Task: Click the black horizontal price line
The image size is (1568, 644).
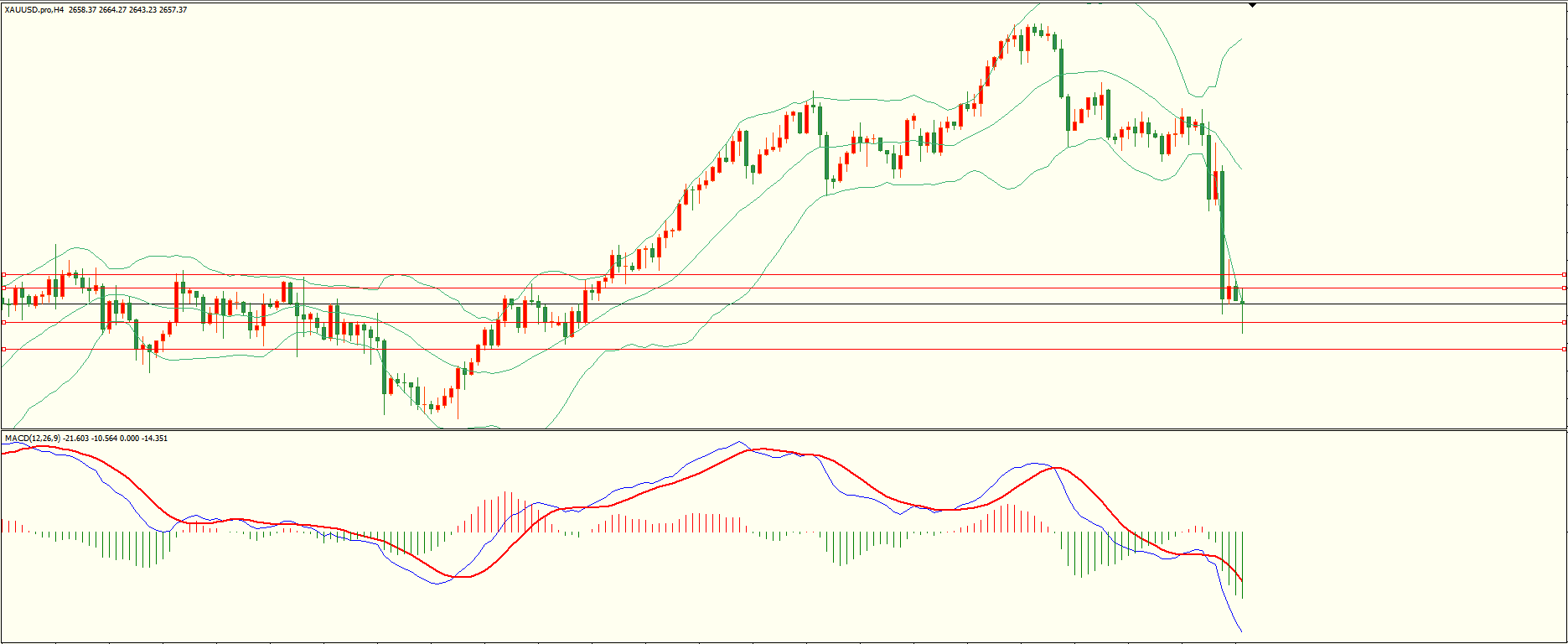Action: click(x=838, y=304)
